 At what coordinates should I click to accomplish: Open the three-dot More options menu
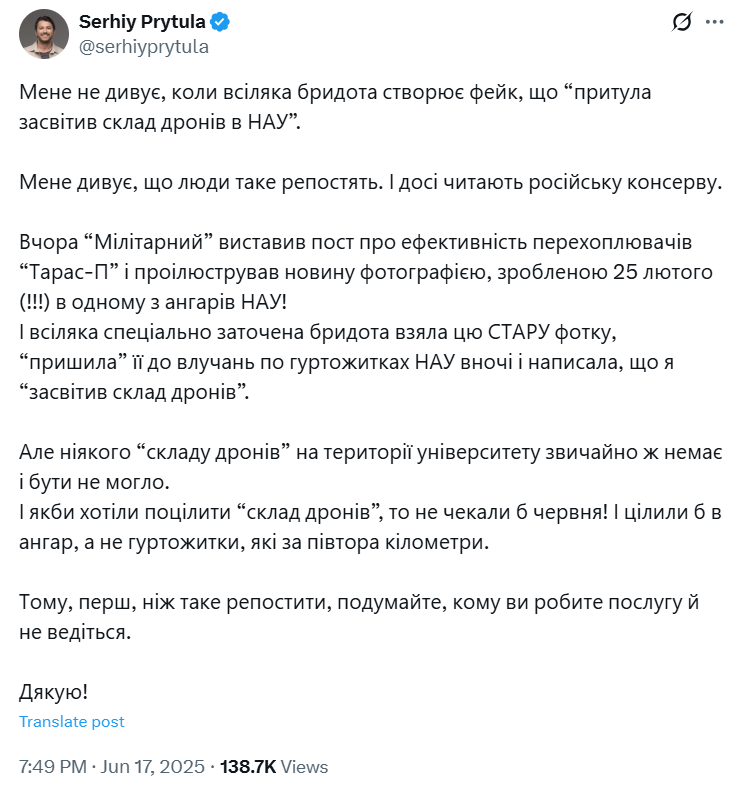point(713,22)
